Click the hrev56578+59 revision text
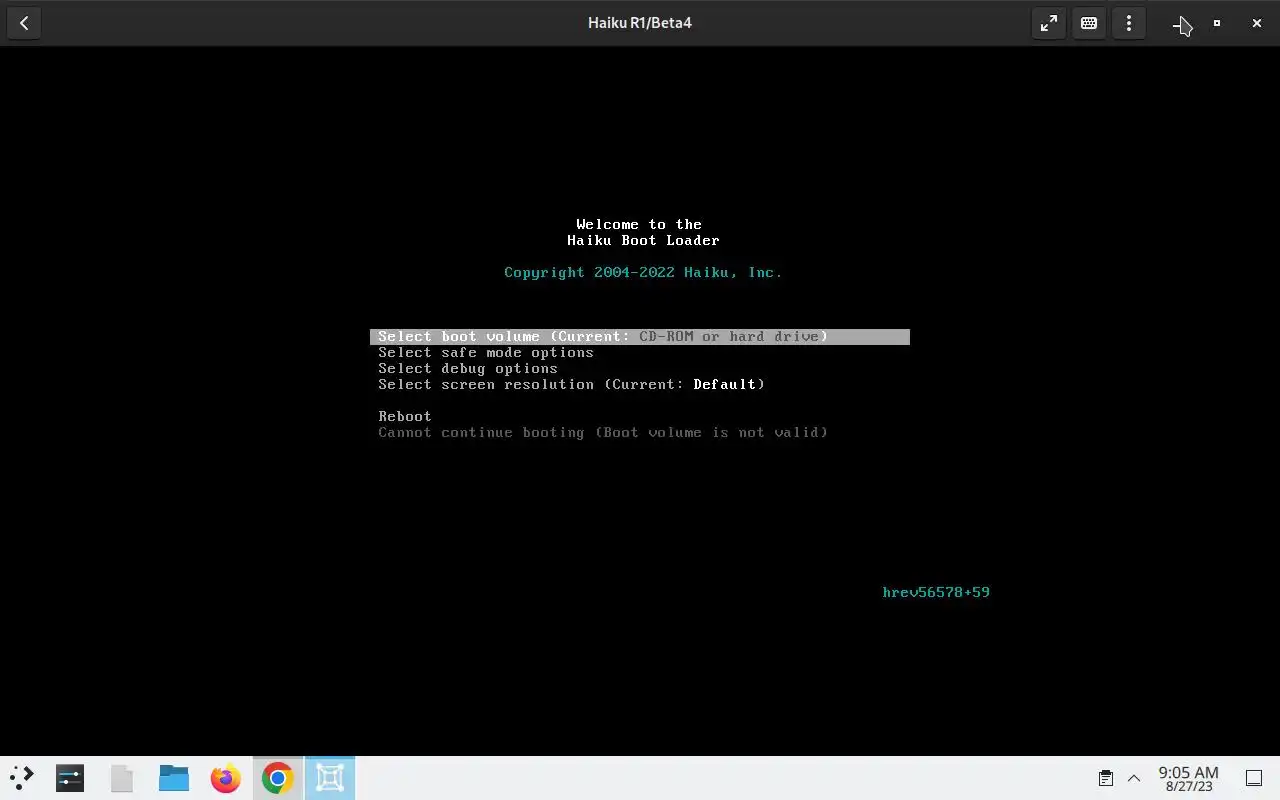This screenshot has height=800, width=1280. click(x=936, y=593)
